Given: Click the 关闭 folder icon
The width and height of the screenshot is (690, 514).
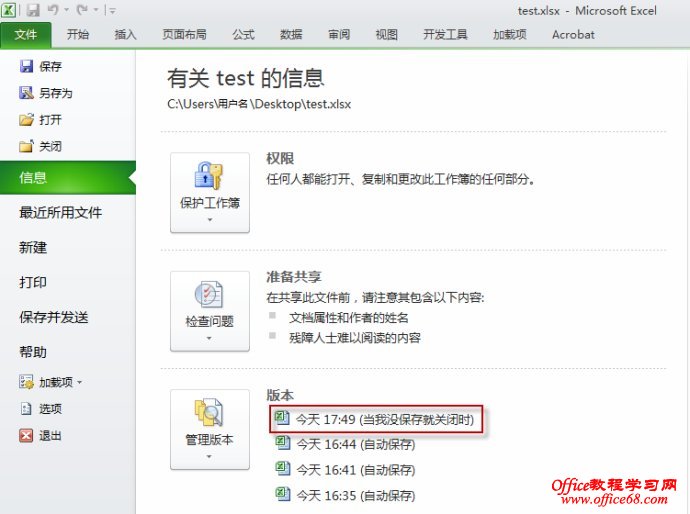Looking at the screenshot, I should click(26, 146).
